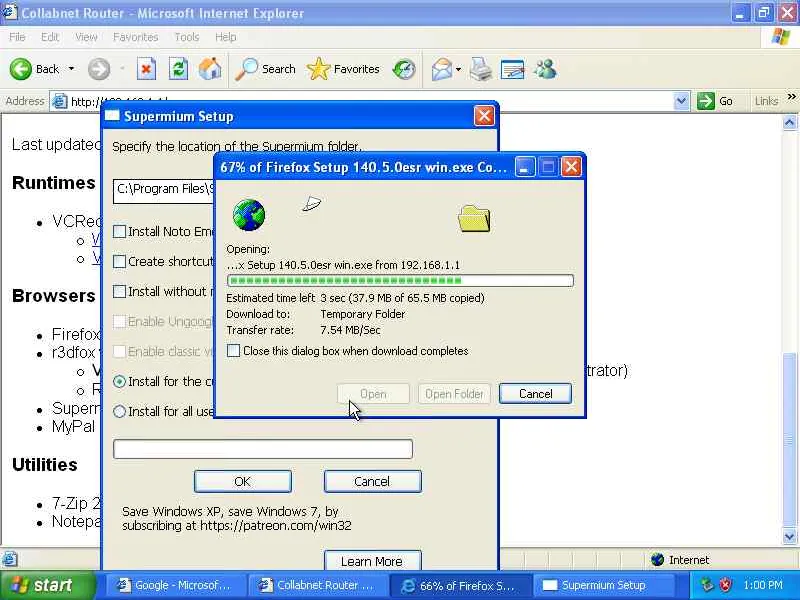Viewport: 800px width, 600px height.
Task: Open the Favorites menu
Action: (136, 37)
